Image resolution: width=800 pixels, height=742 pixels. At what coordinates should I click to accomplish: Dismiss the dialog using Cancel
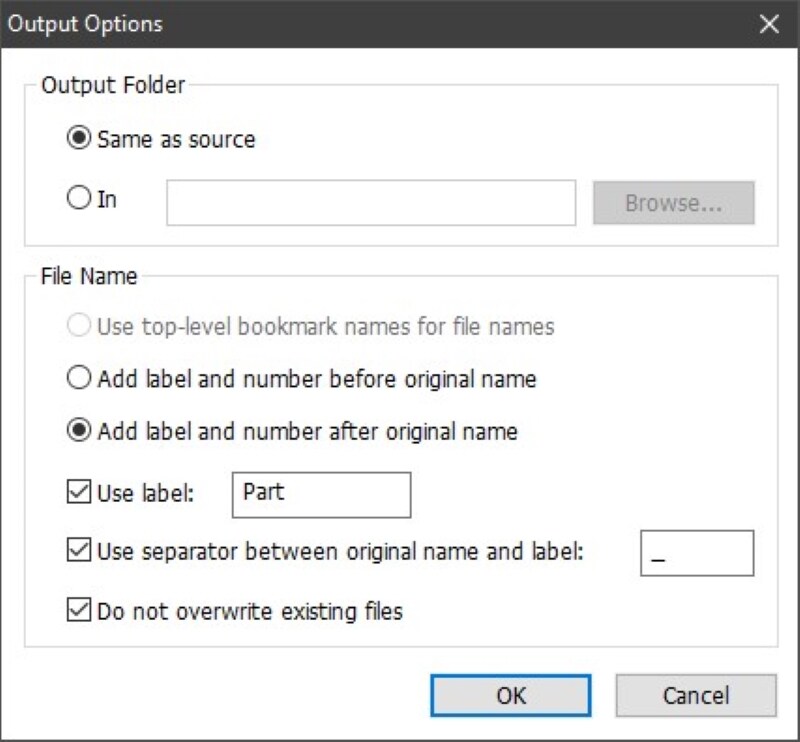(x=697, y=695)
